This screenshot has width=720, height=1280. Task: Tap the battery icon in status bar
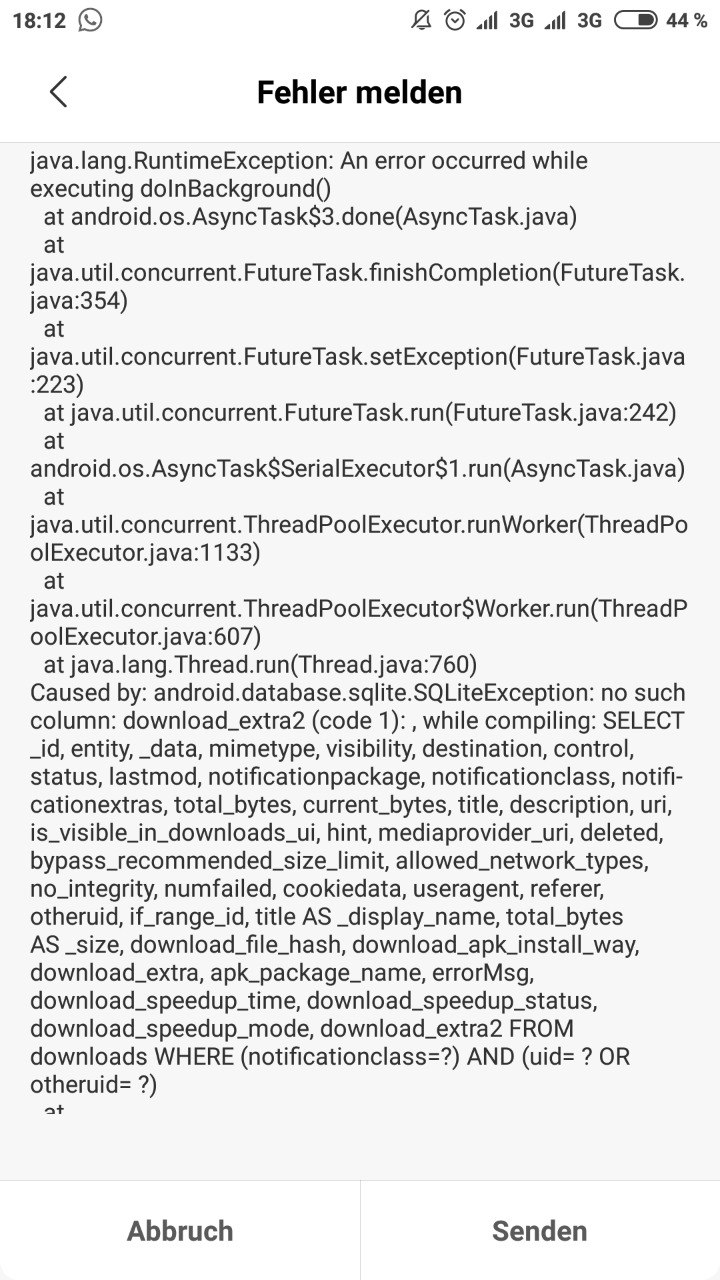(x=635, y=20)
